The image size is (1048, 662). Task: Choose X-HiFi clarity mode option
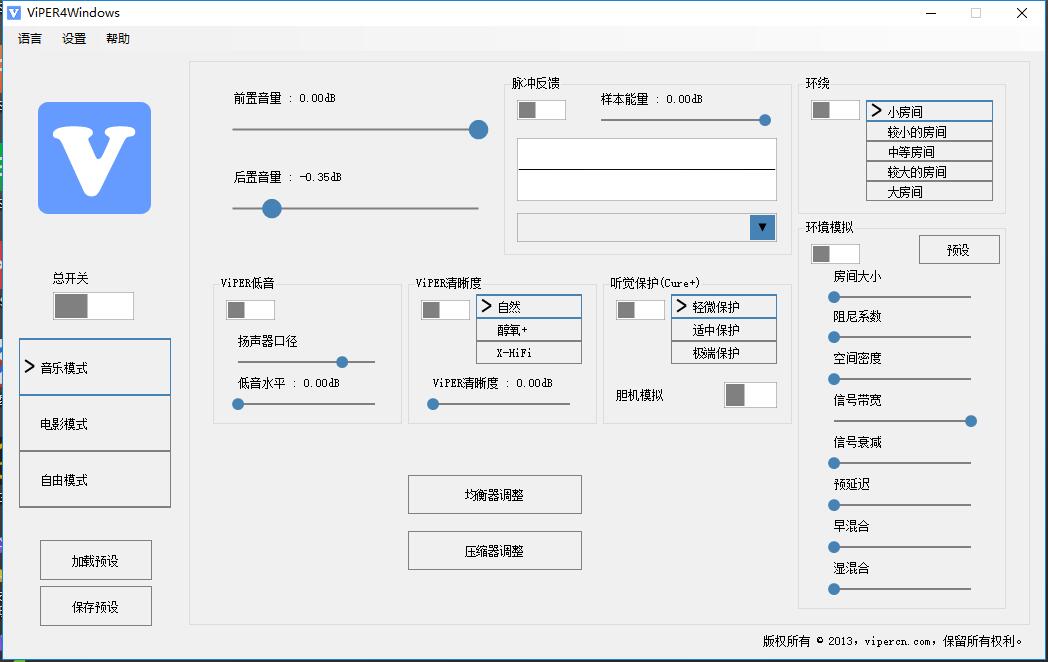(x=528, y=353)
